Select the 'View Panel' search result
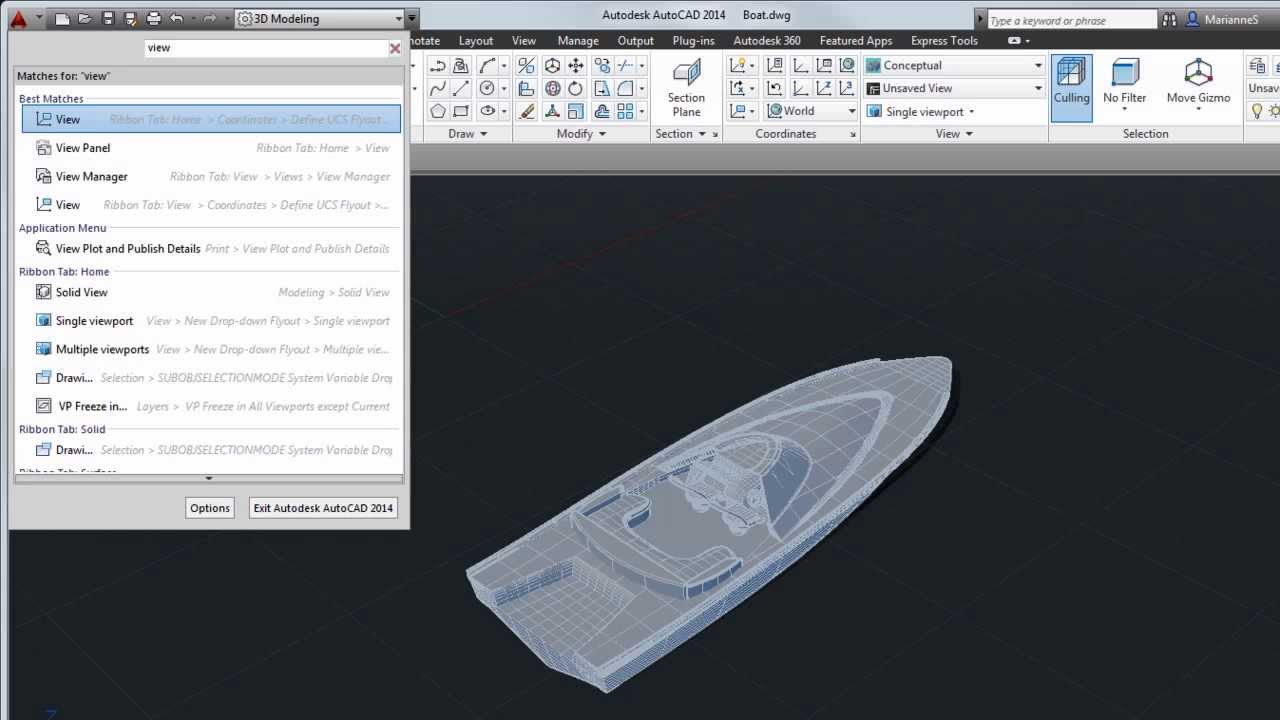The width and height of the screenshot is (1280, 720). point(211,148)
